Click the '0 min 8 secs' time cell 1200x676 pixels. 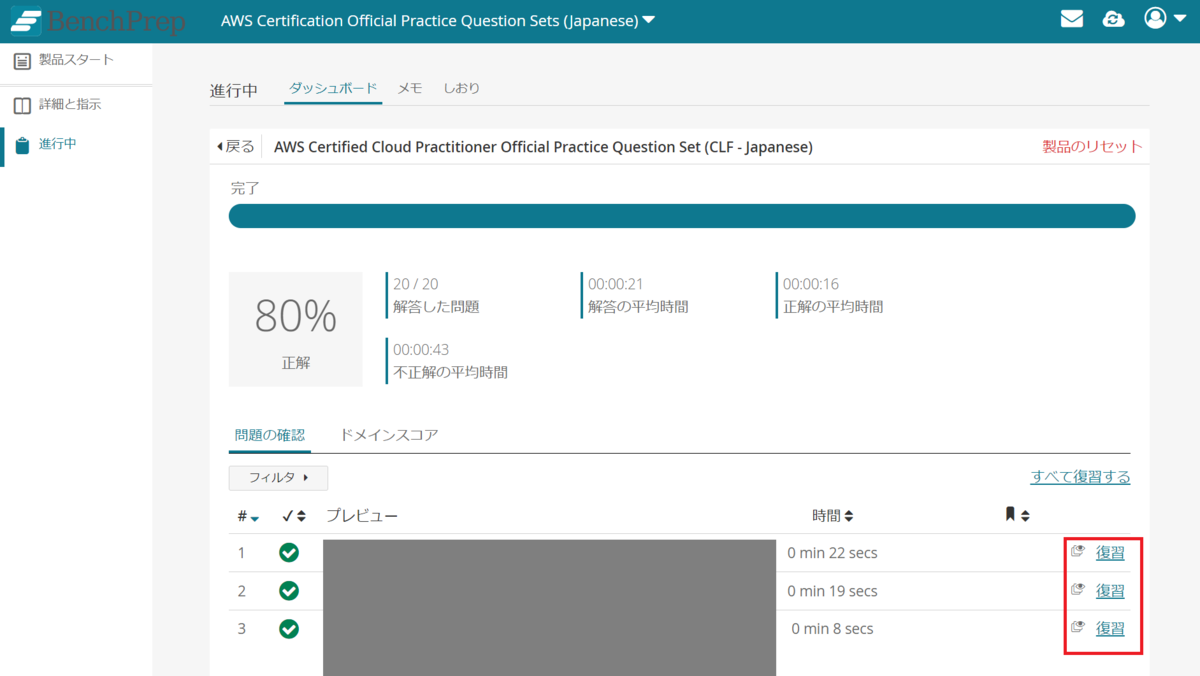832,629
